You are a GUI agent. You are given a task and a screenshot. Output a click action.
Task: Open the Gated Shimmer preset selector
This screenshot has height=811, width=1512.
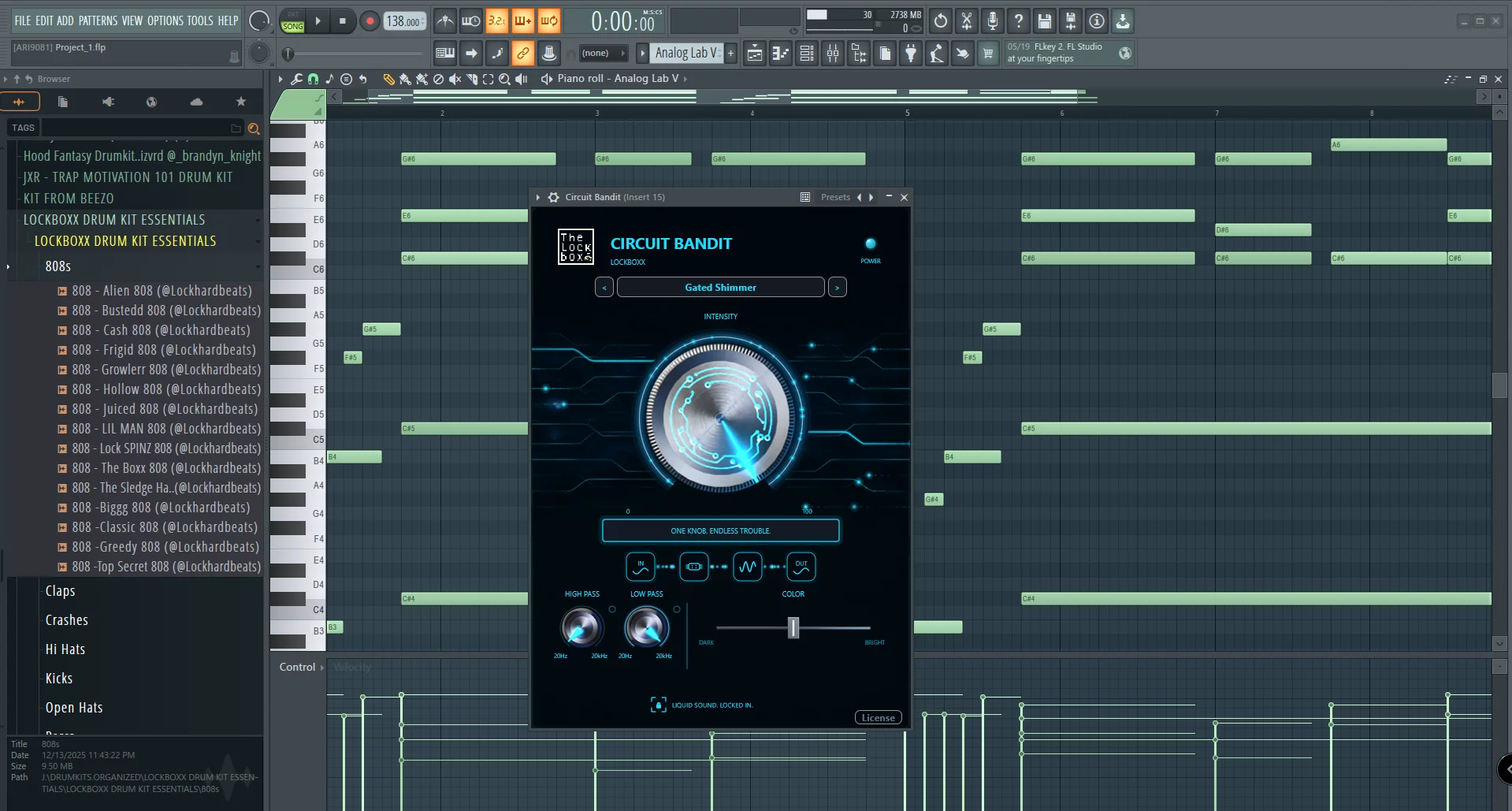(720, 288)
